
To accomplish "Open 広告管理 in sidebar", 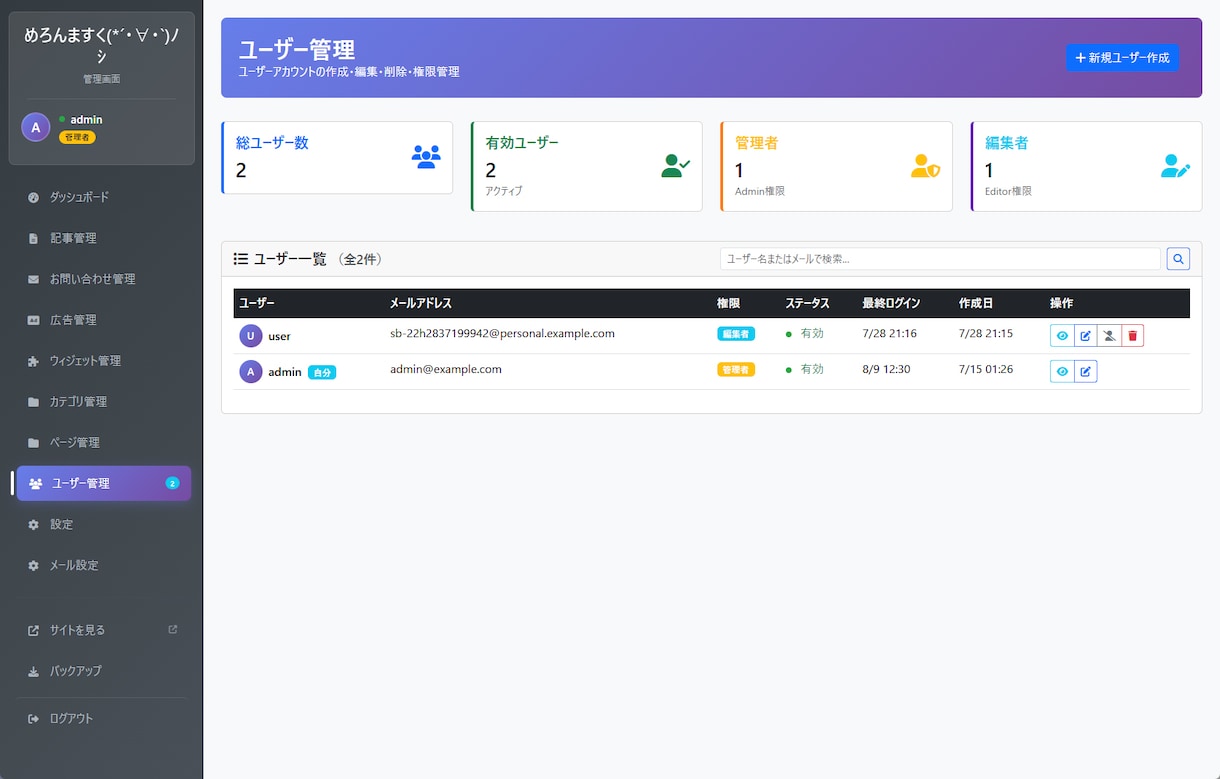I will coord(102,320).
